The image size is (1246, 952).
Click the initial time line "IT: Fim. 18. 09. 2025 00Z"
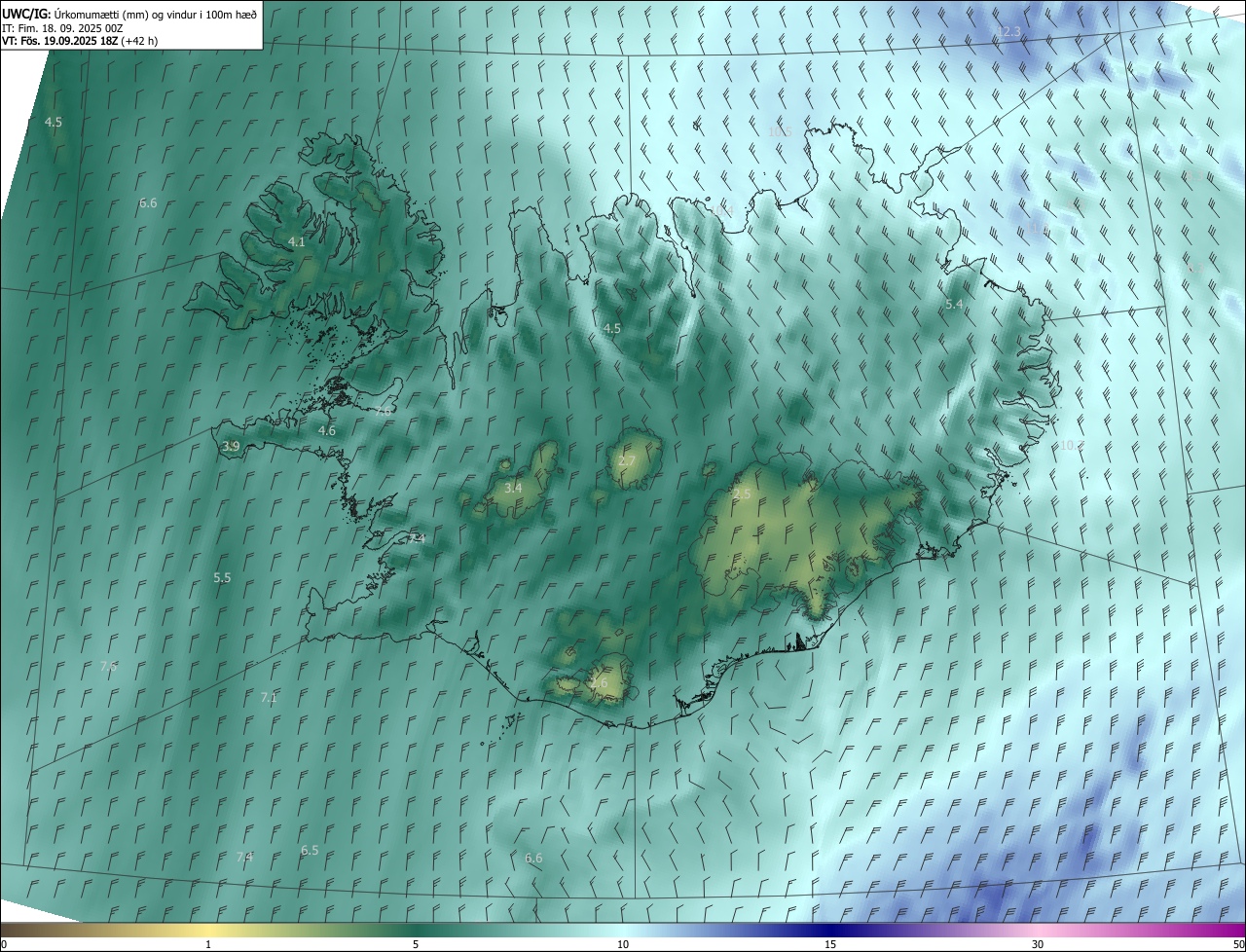point(62,27)
